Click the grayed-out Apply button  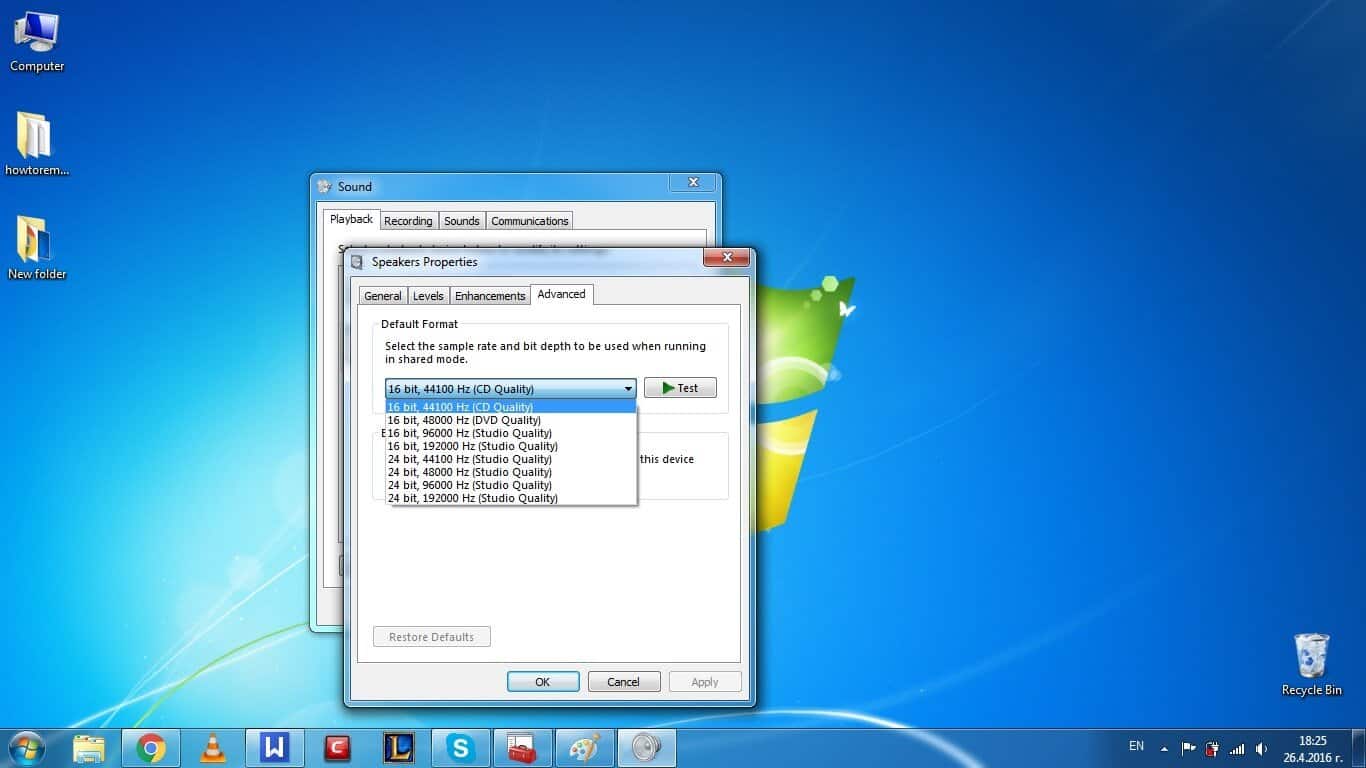click(705, 682)
